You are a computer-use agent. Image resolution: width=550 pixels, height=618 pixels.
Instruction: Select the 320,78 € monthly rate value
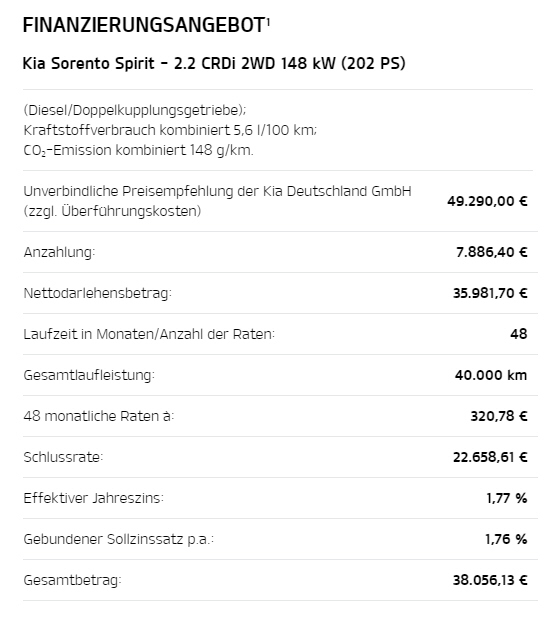point(499,416)
